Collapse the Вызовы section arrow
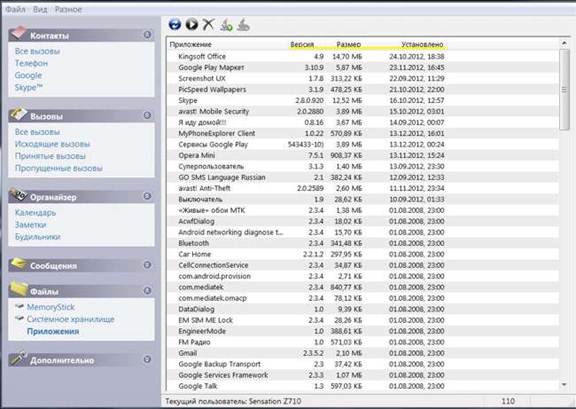This screenshot has width=576, height=409. click(x=147, y=115)
